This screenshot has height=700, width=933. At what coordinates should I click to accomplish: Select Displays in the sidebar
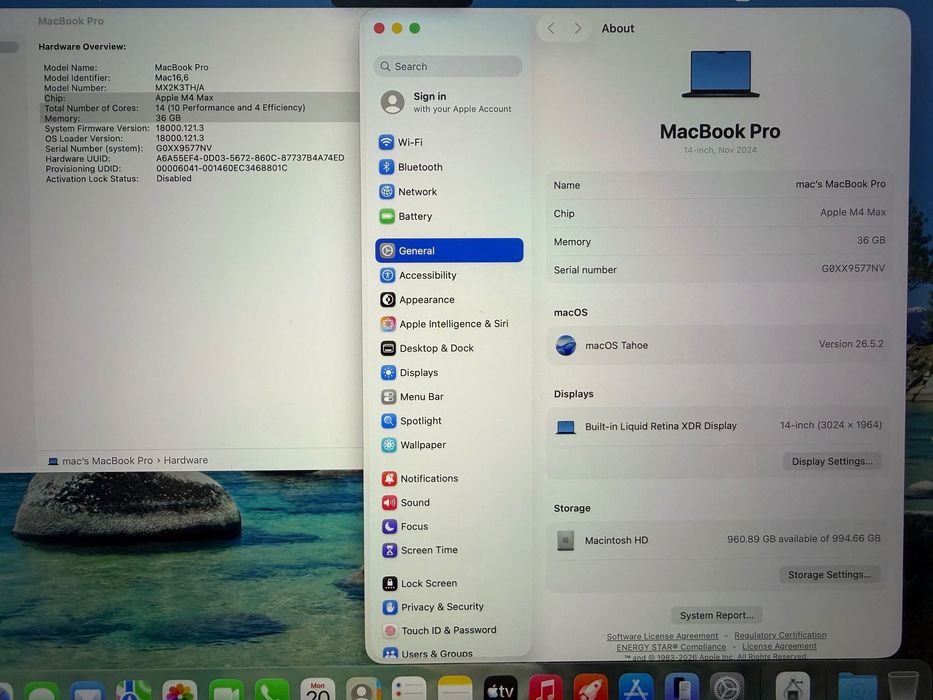point(449,373)
